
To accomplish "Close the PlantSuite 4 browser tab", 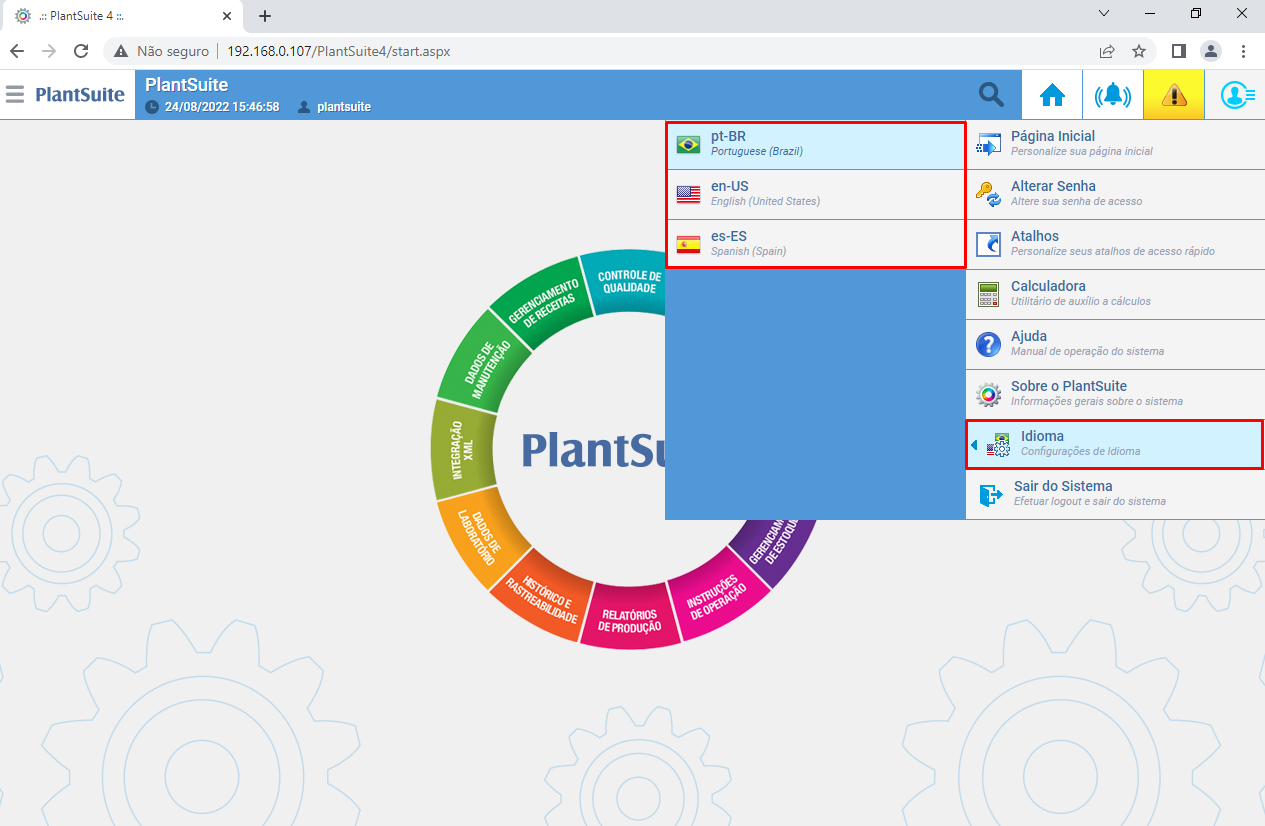I will [x=227, y=16].
